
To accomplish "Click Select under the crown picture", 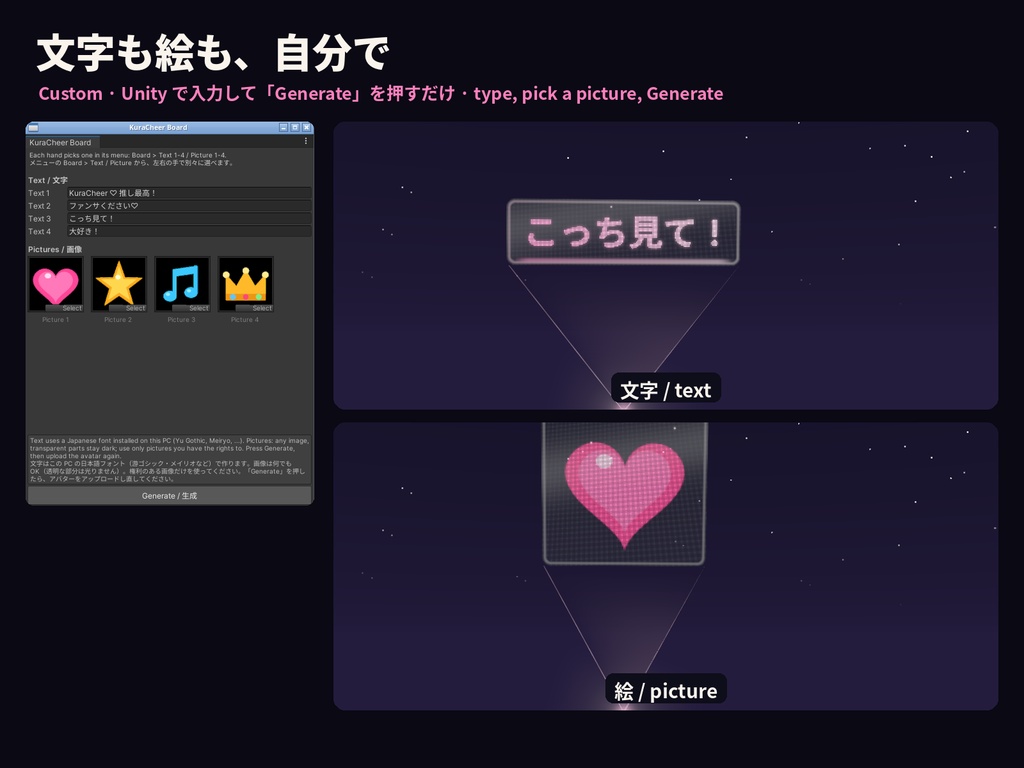I will [x=254, y=308].
